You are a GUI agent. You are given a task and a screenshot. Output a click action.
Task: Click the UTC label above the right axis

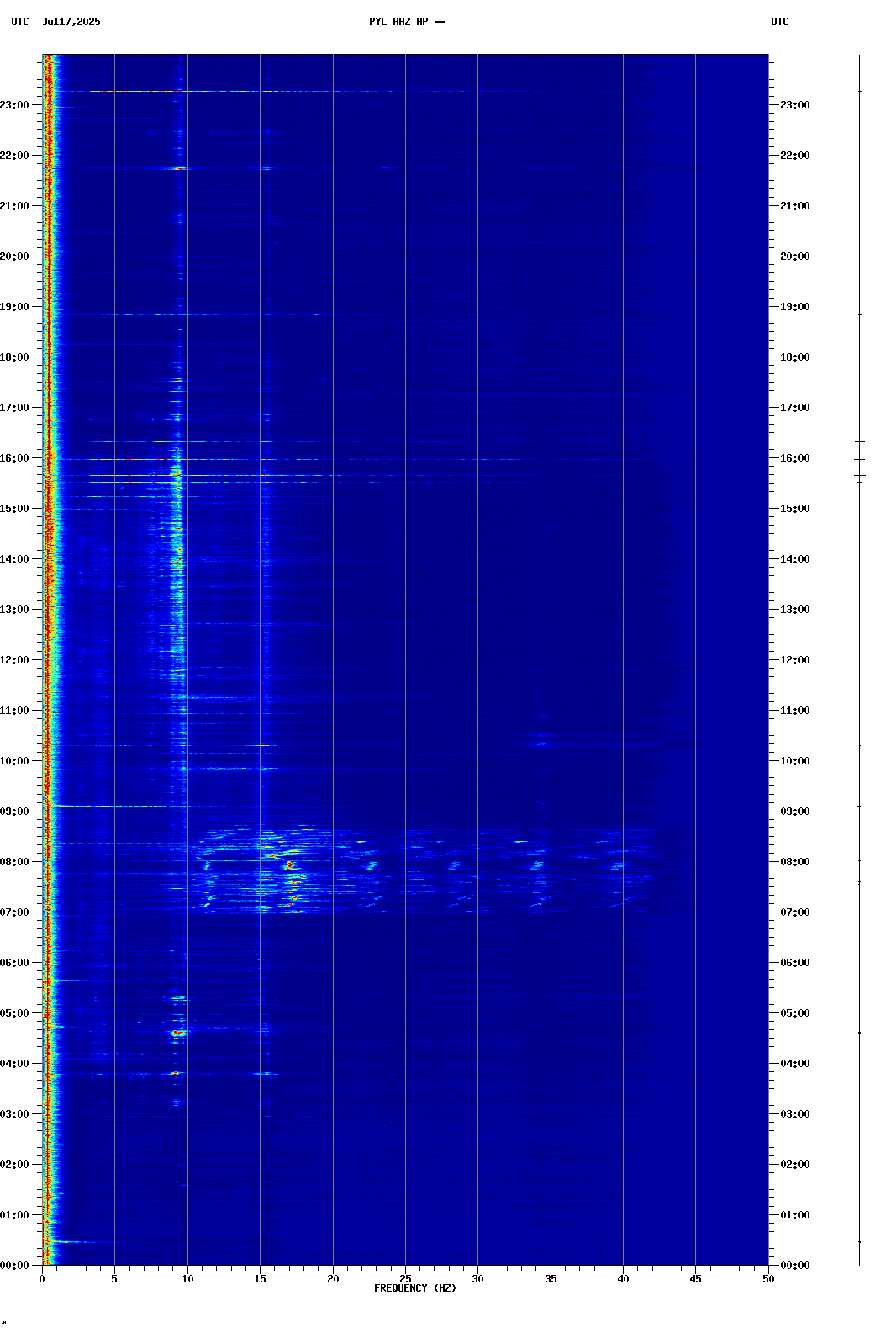click(x=780, y=22)
